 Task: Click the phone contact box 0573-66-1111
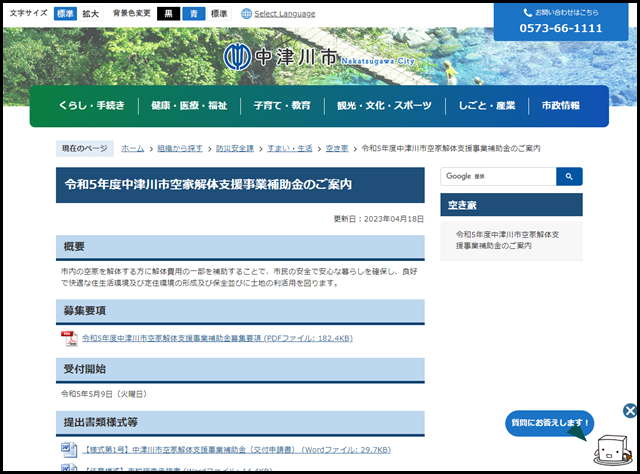561,21
